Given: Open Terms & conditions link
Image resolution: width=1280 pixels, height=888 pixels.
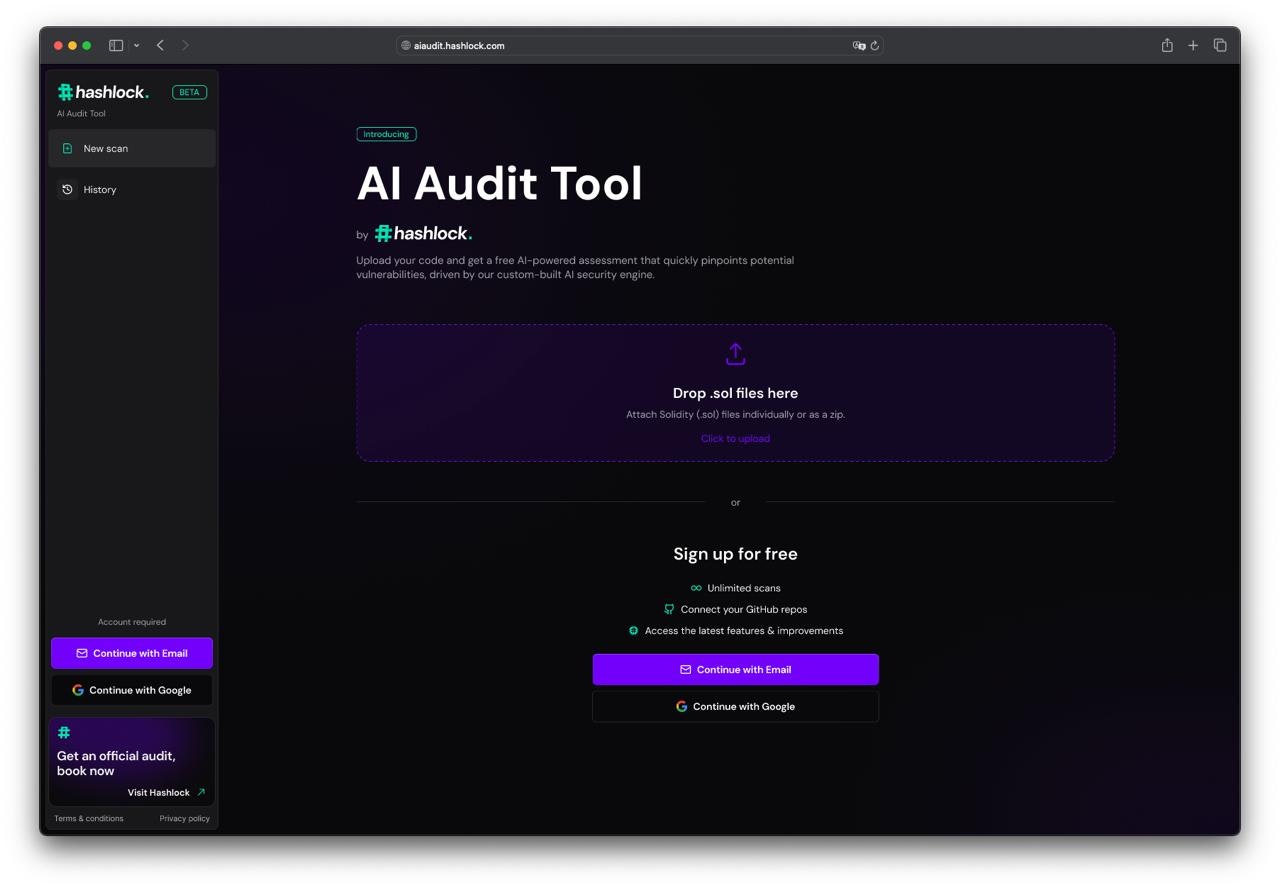Looking at the screenshot, I should coord(89,819).
